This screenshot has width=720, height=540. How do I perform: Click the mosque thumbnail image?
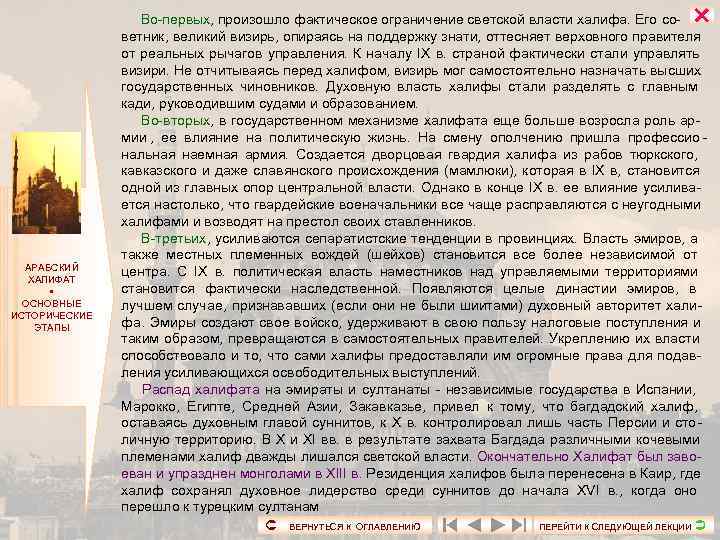click(x=46, y=183)
